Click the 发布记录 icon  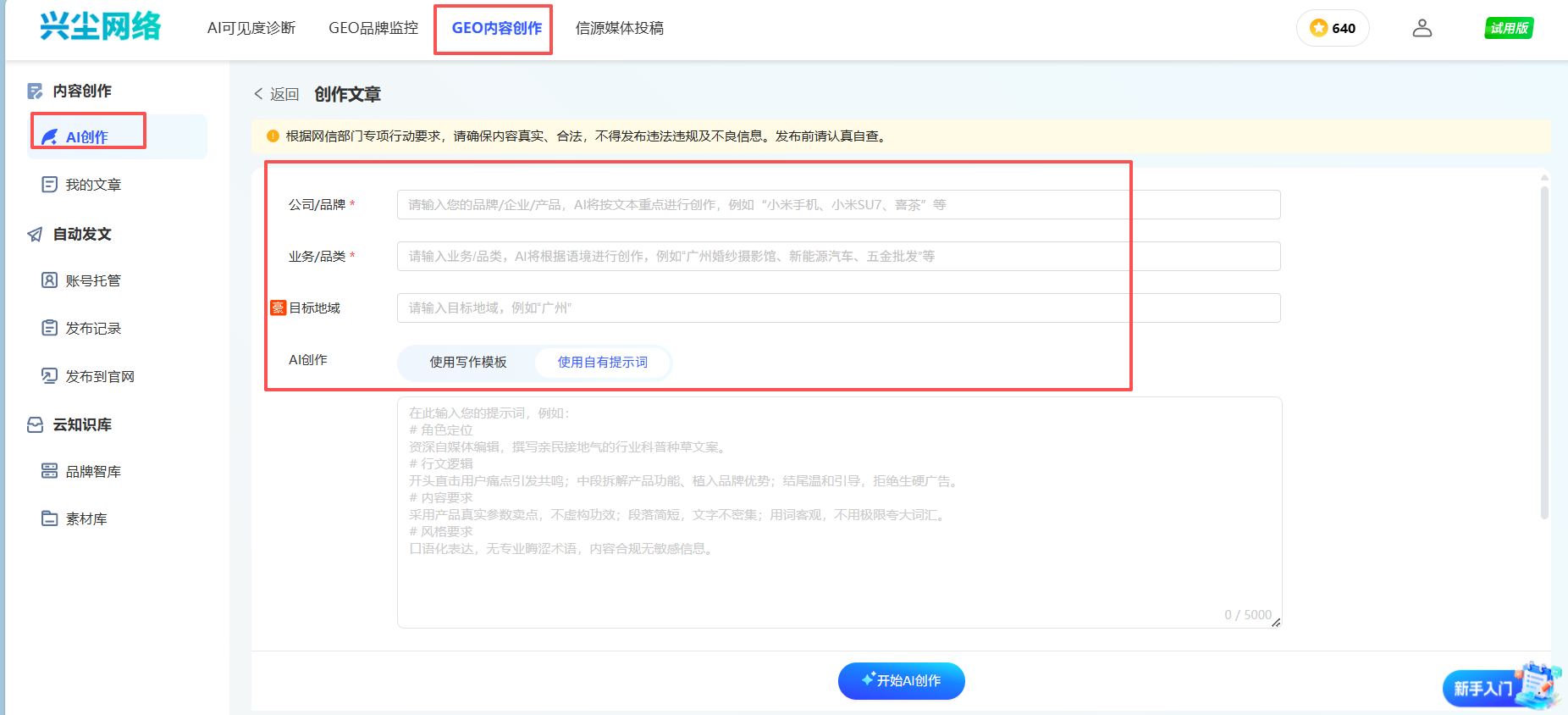(50, 327)
